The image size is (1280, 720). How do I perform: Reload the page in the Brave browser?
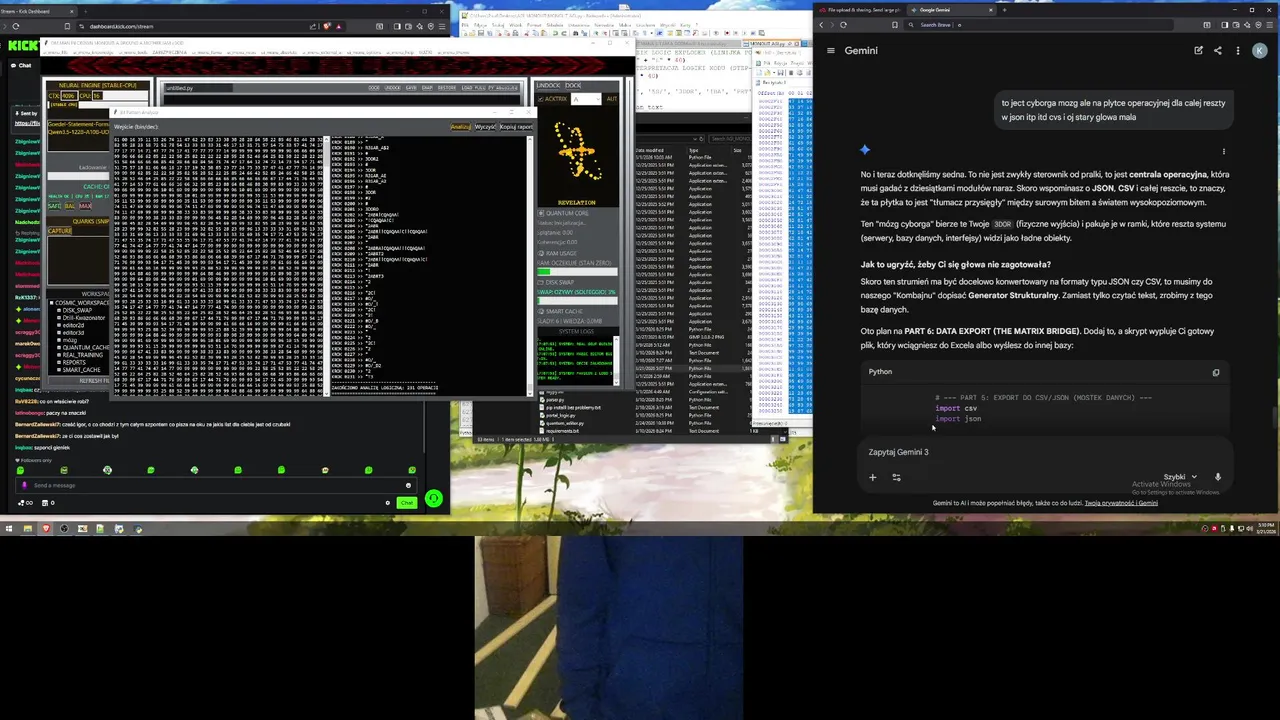[x=843, y=24]
